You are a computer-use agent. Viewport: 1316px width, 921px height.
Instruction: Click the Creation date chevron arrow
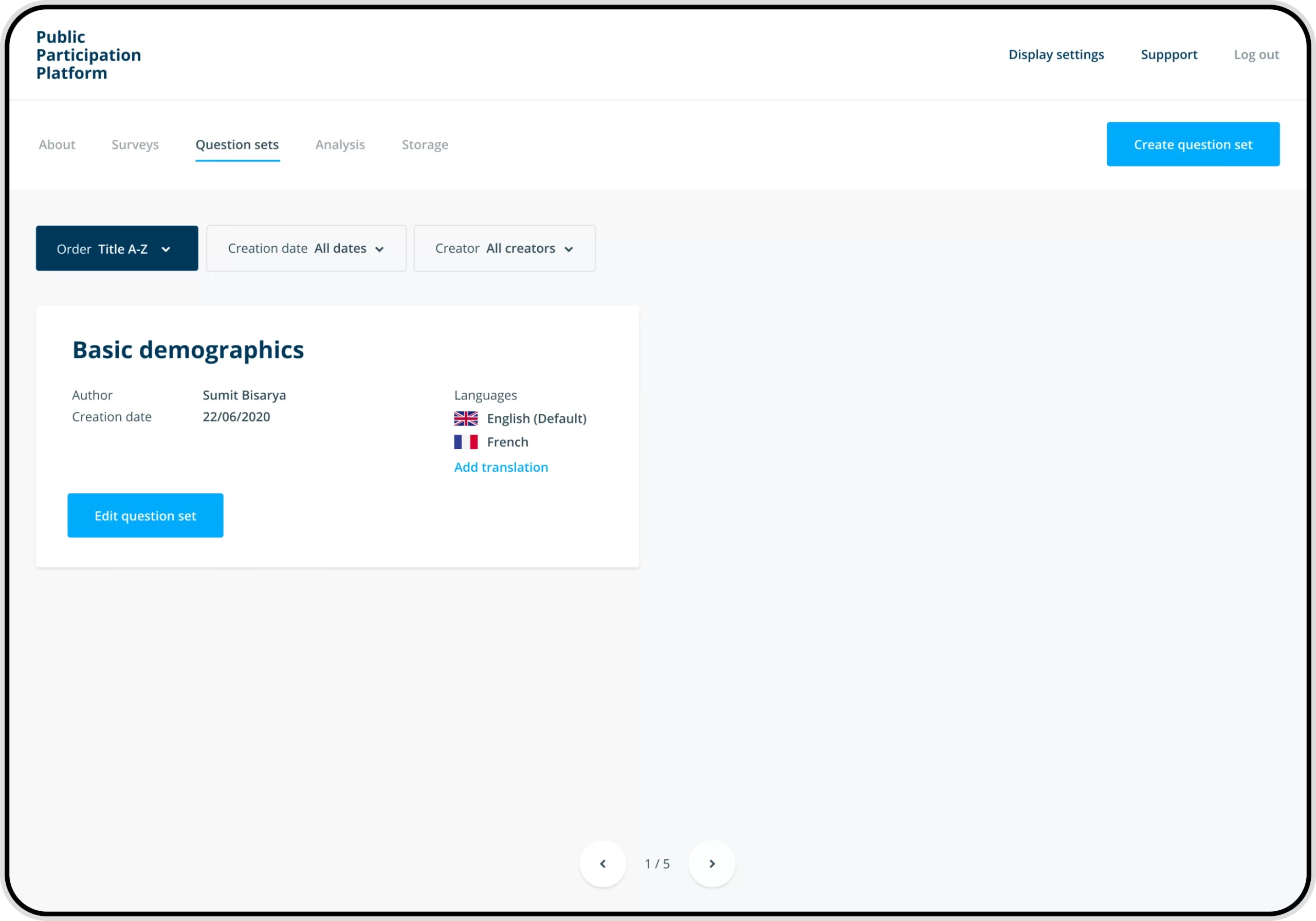pos(379,249)
